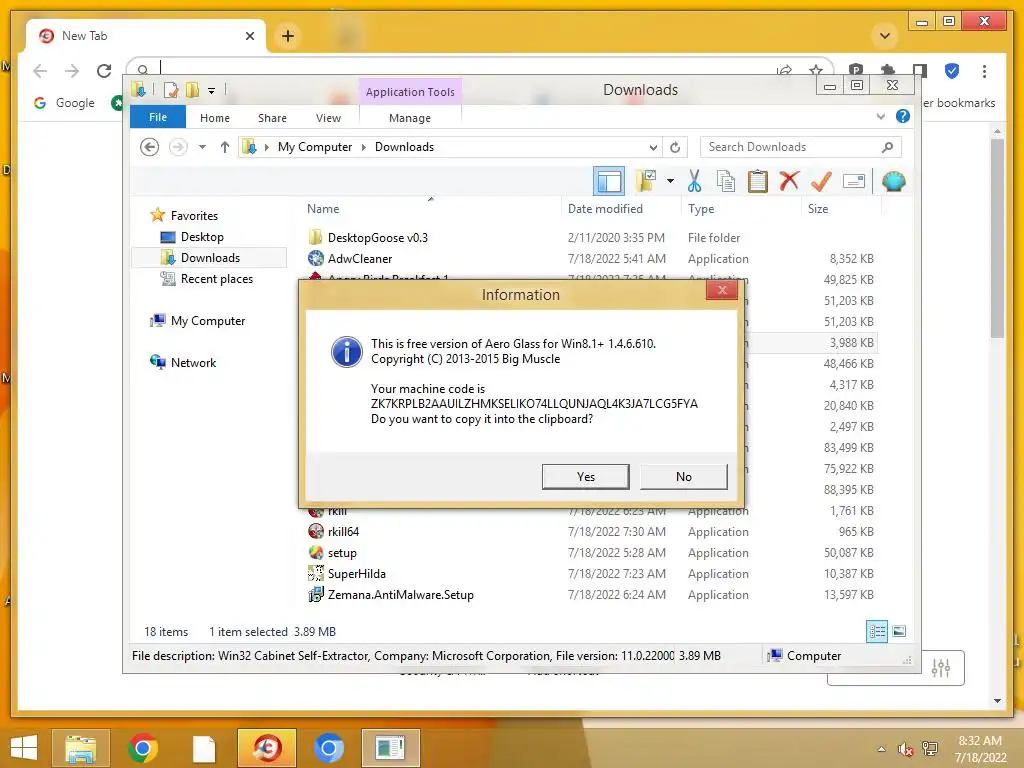Click the New Folder icon in quick access toolbar
This screenshot has width=1024, height=768.
pyautogui.click(x=193, y=90)
